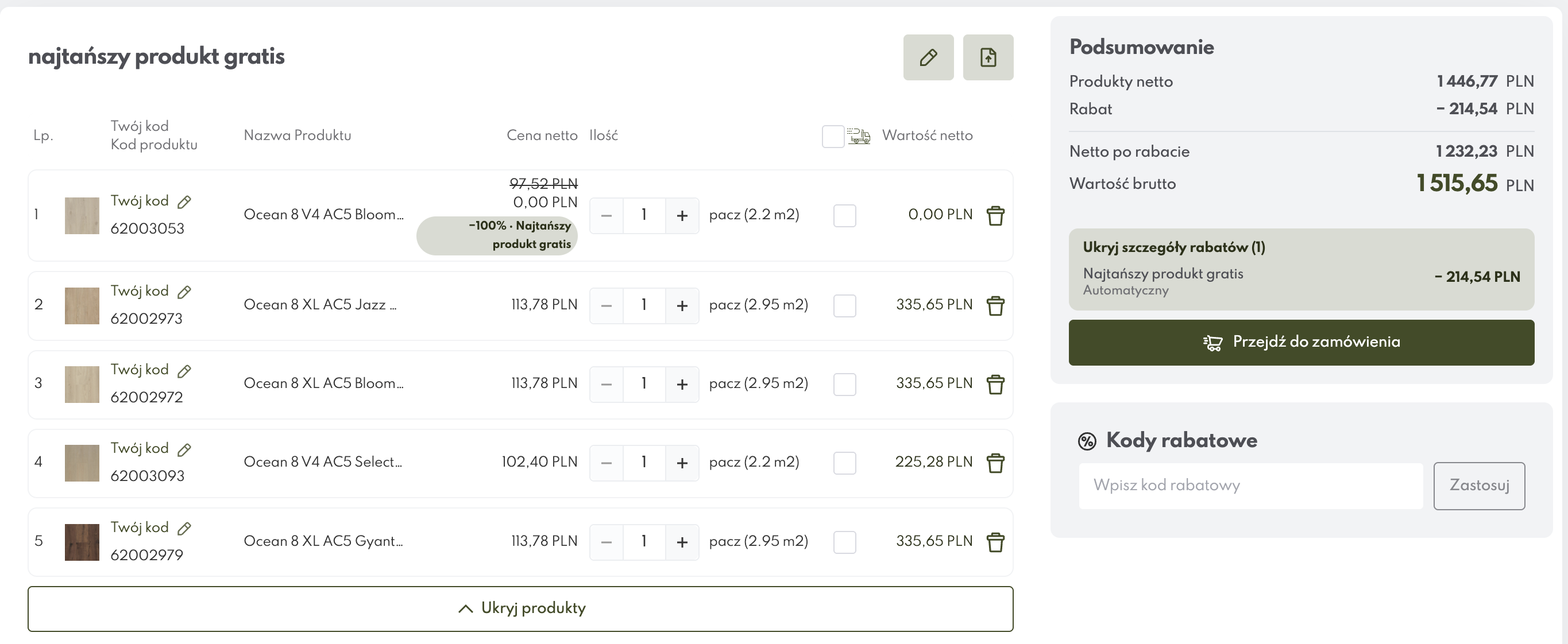Click Przejdź do zamówienia button
This screenshot has height=644, width=1568.
[x=1301, y=342]
